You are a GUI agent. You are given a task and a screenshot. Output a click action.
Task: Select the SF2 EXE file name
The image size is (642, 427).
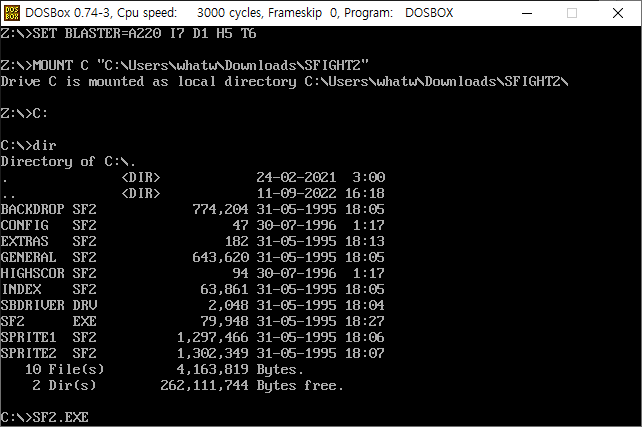tap(48, 321)
